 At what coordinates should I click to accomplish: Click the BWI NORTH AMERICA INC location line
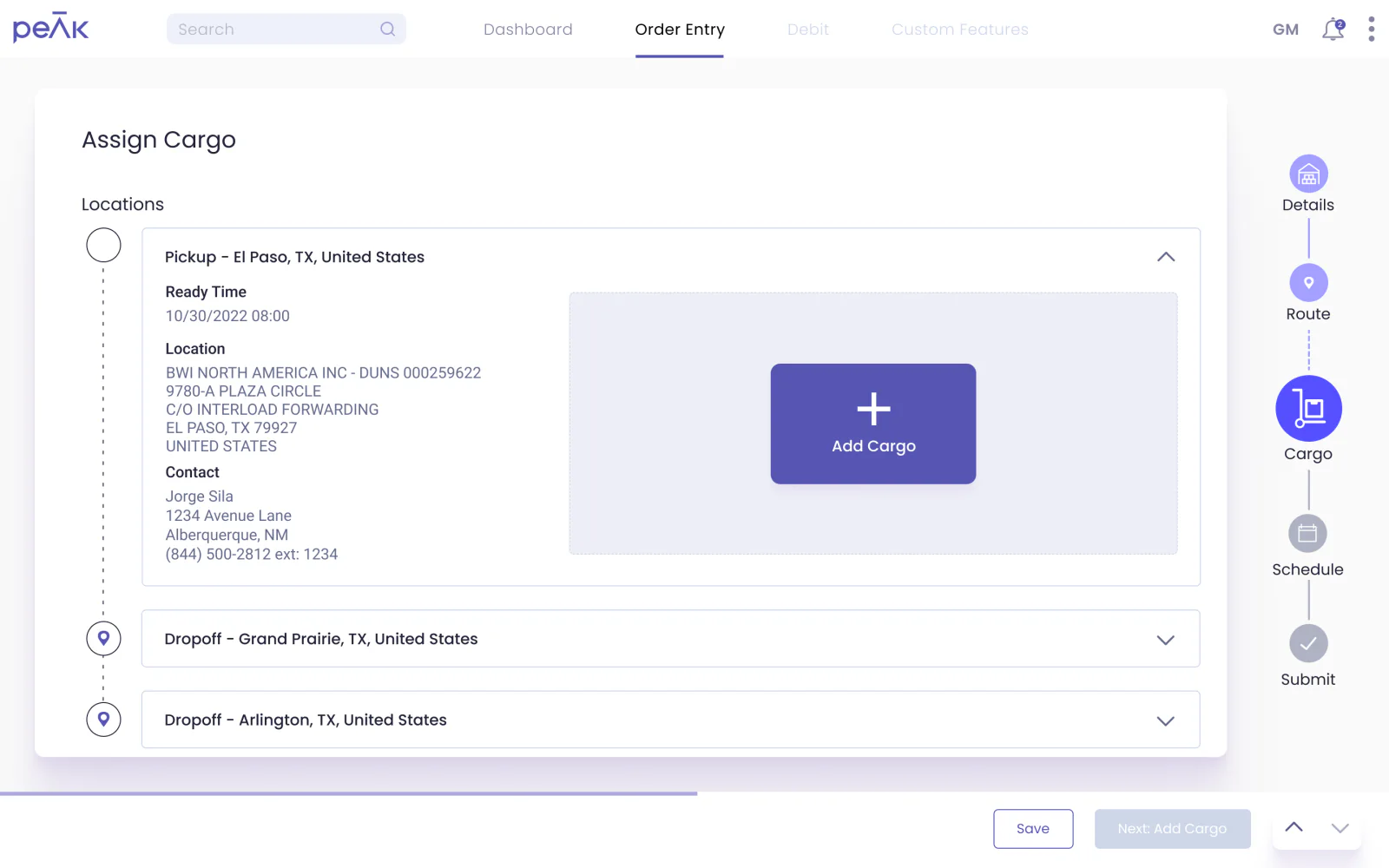coord(323,372)
